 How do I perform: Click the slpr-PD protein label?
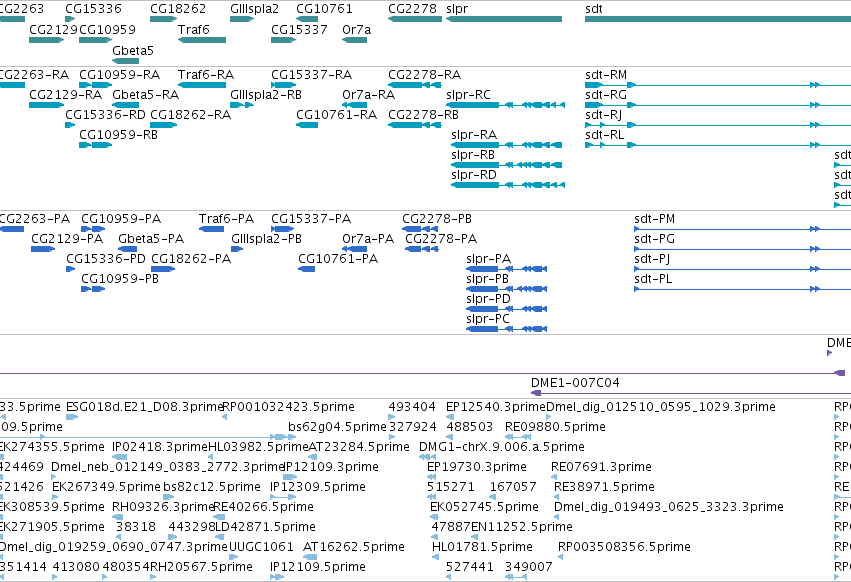pos(488,299)
